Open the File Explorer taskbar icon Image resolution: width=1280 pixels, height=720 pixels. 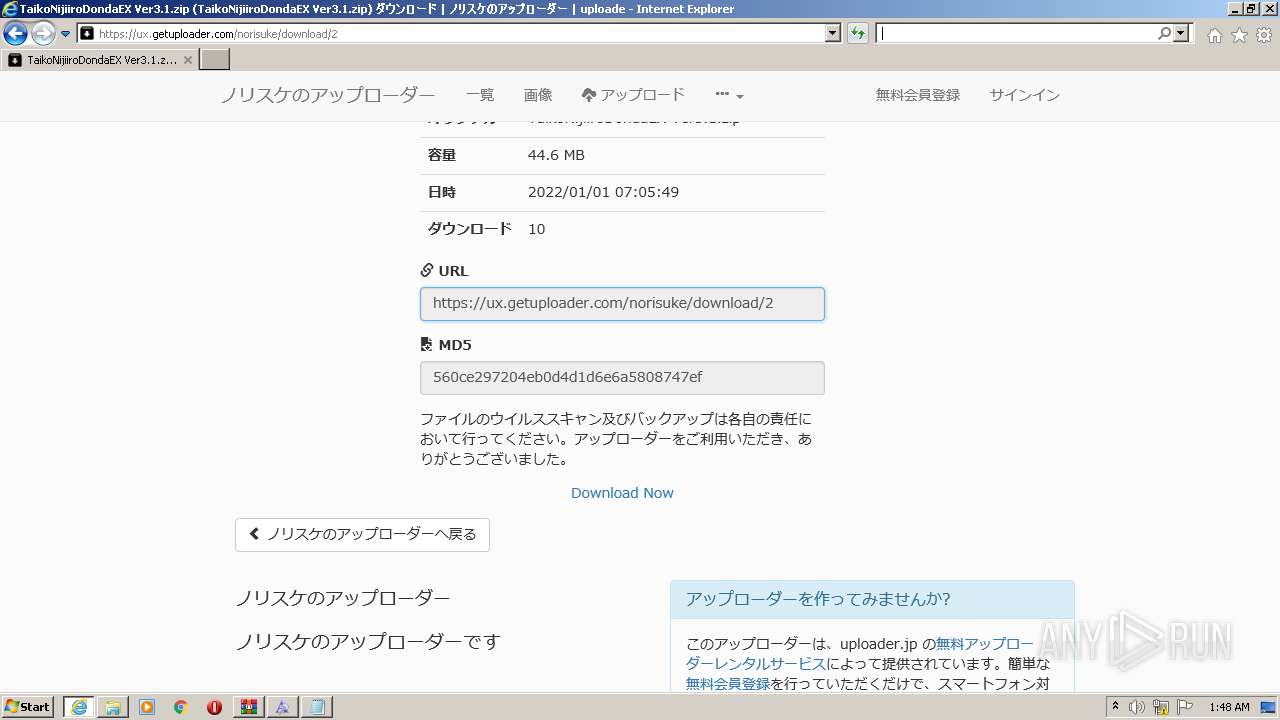click(x=113, y=707)
